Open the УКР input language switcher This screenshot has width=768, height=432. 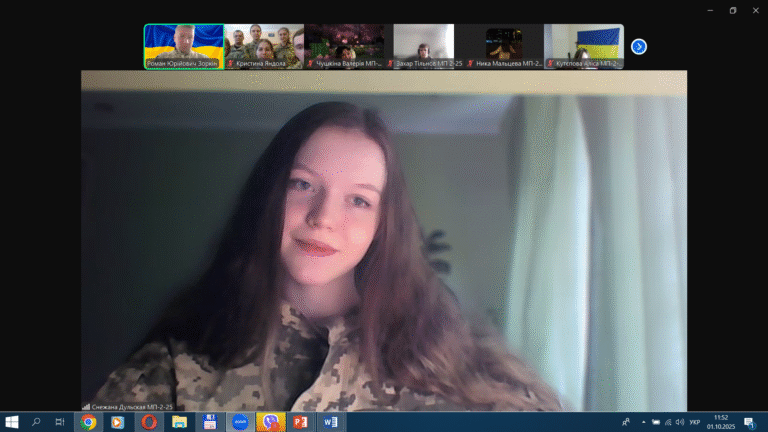tap(694, 422)
